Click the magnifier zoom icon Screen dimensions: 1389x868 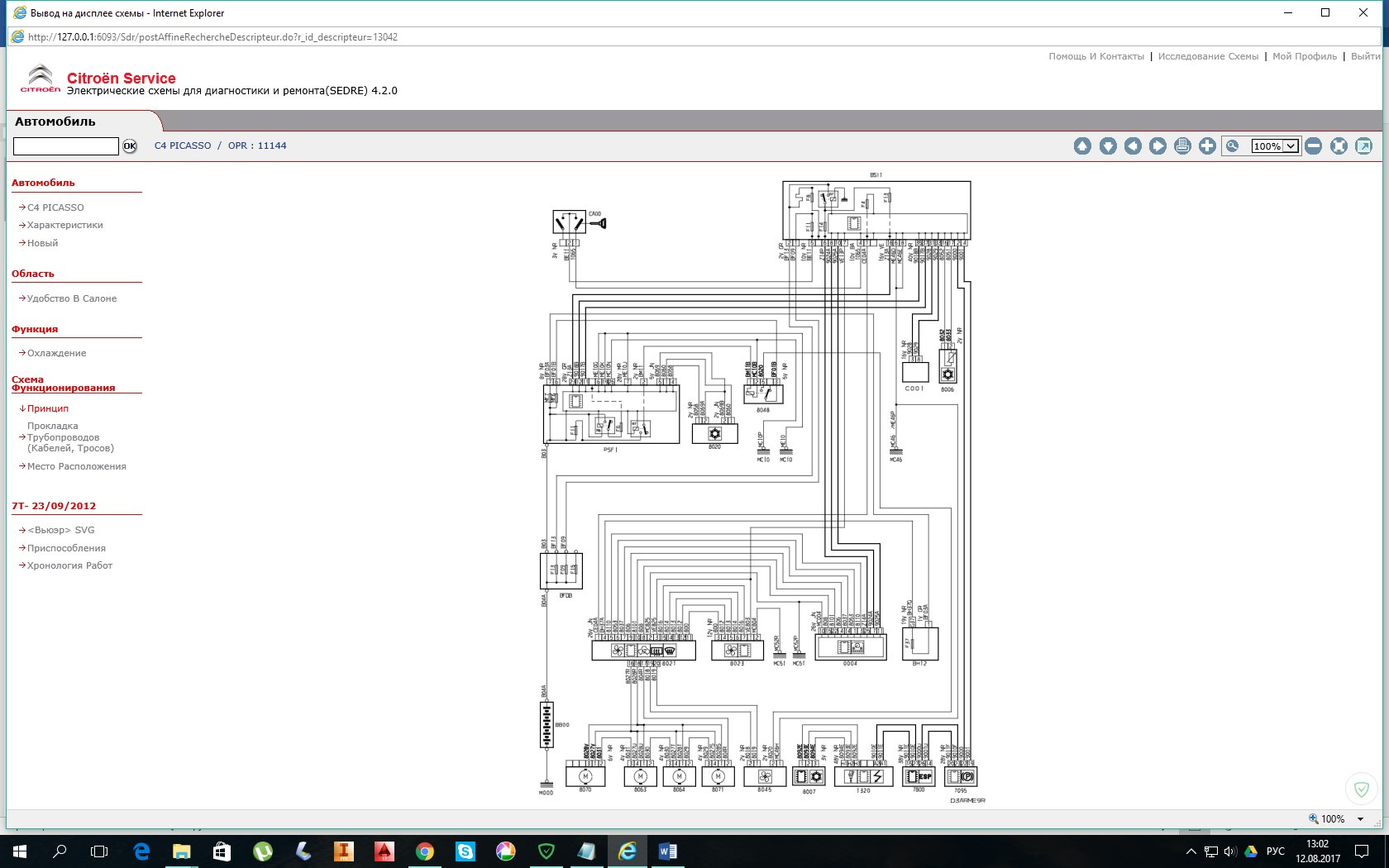pos(1233,146)
